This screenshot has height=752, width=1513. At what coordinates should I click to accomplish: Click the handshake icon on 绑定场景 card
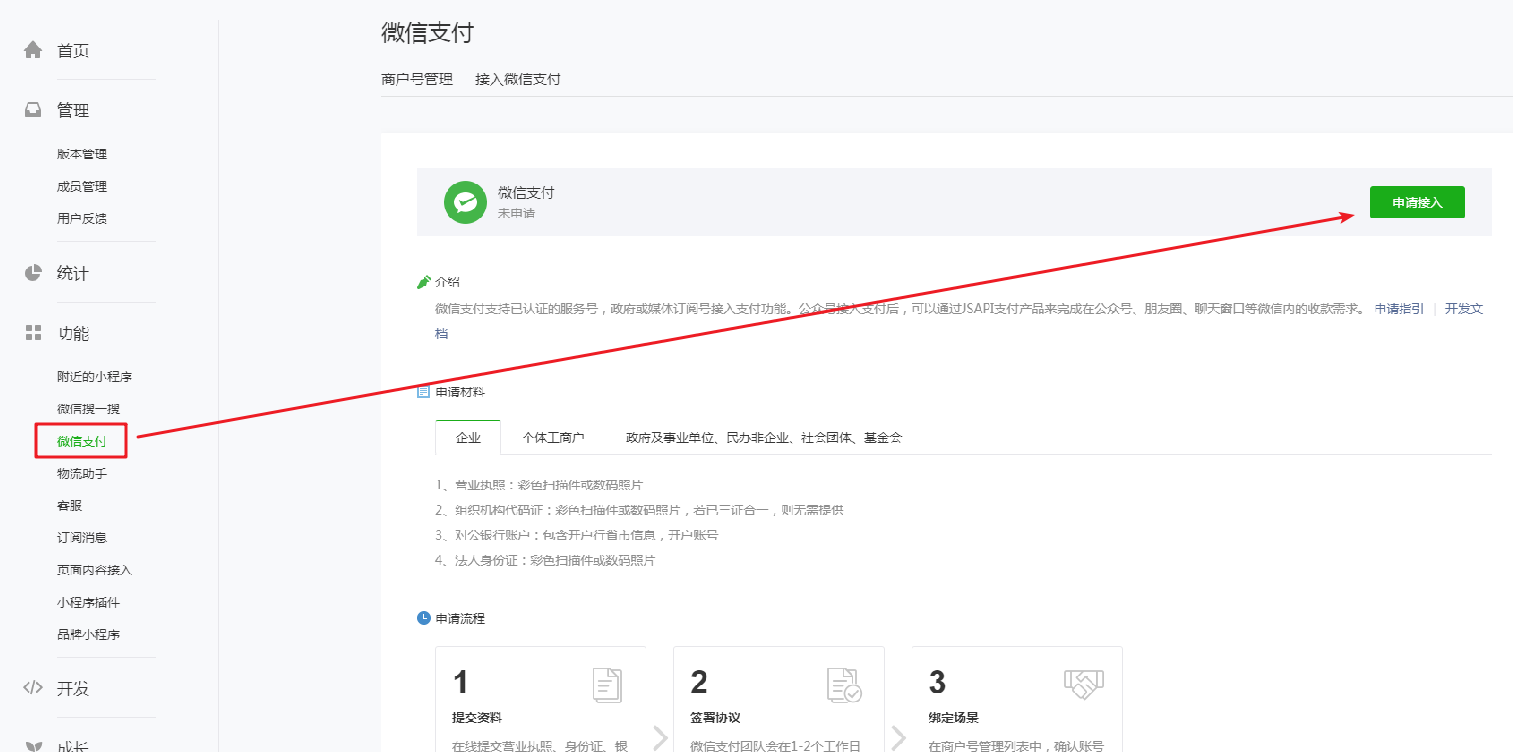tap(1083, 684)
